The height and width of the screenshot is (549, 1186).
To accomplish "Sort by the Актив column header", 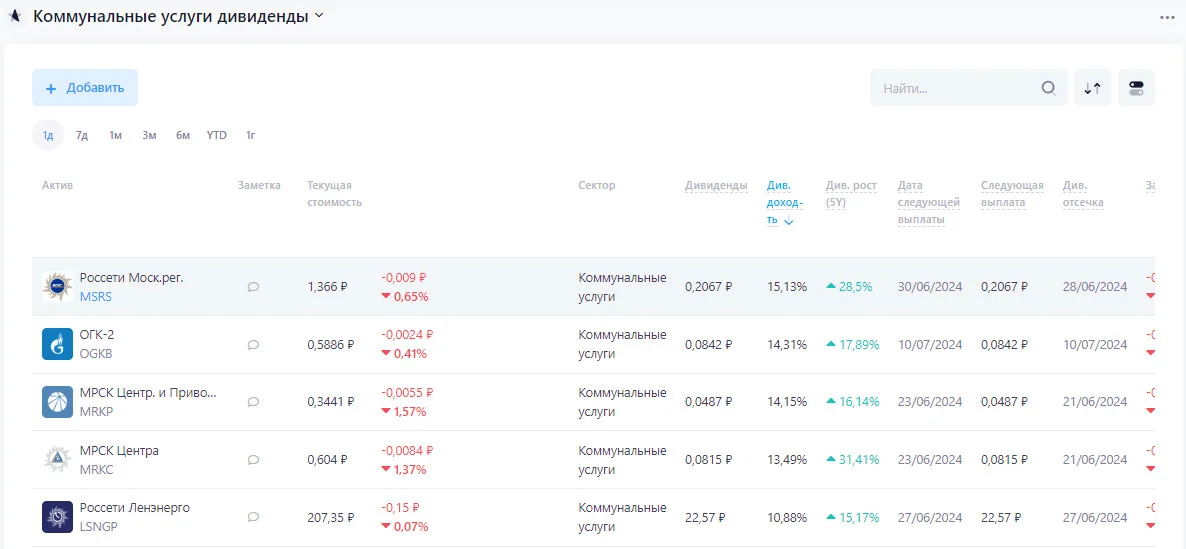I will coord(57,185).
